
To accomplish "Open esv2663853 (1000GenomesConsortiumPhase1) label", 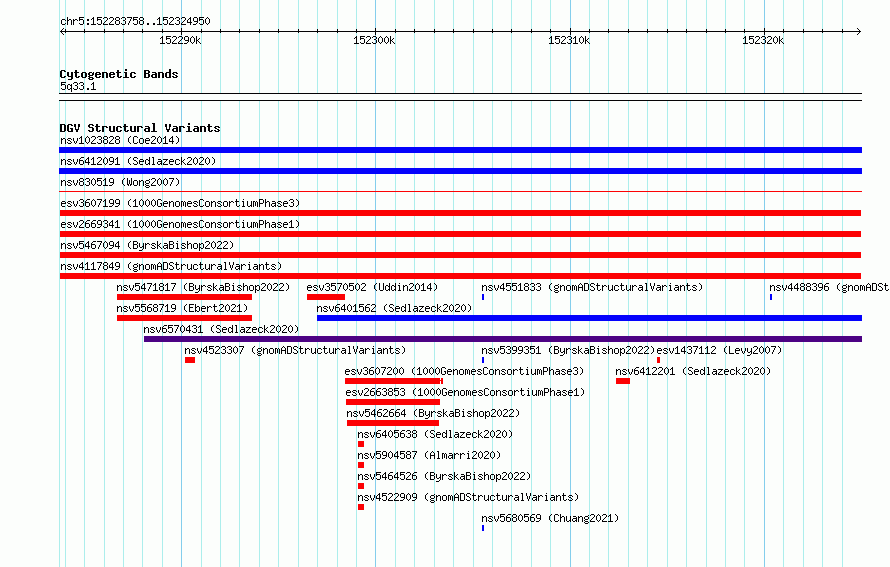I will (x=465, y=392).
